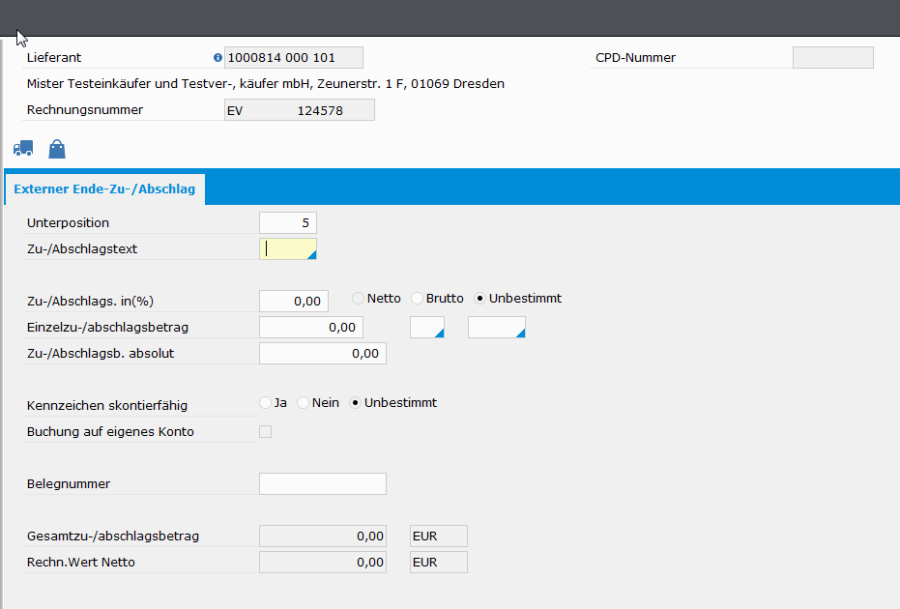Screen dimensions: 900x609
Task: Open the Zu-/Abschlagstext value help field
Action: point(288,249)
